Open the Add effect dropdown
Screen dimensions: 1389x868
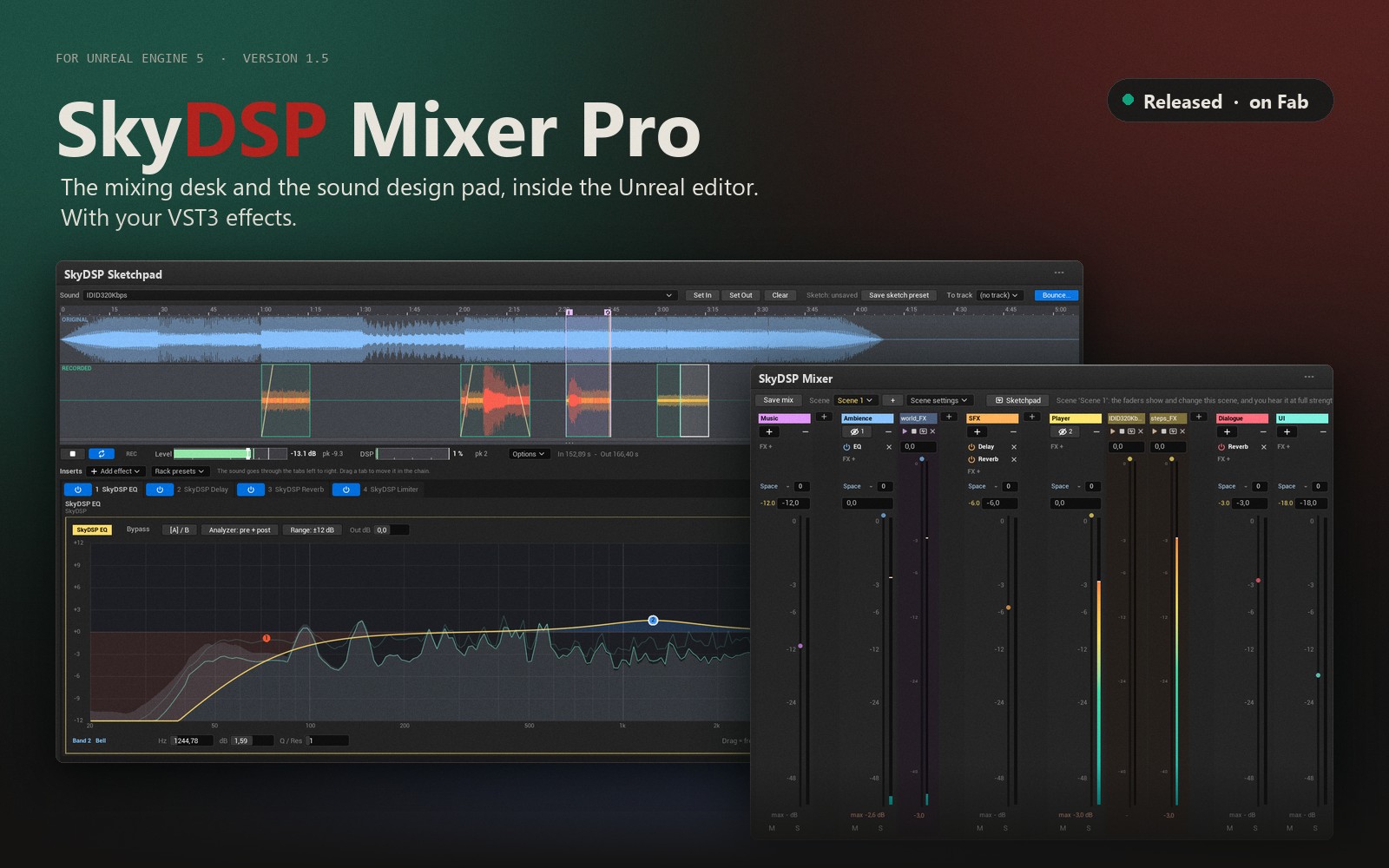(115, 471)
